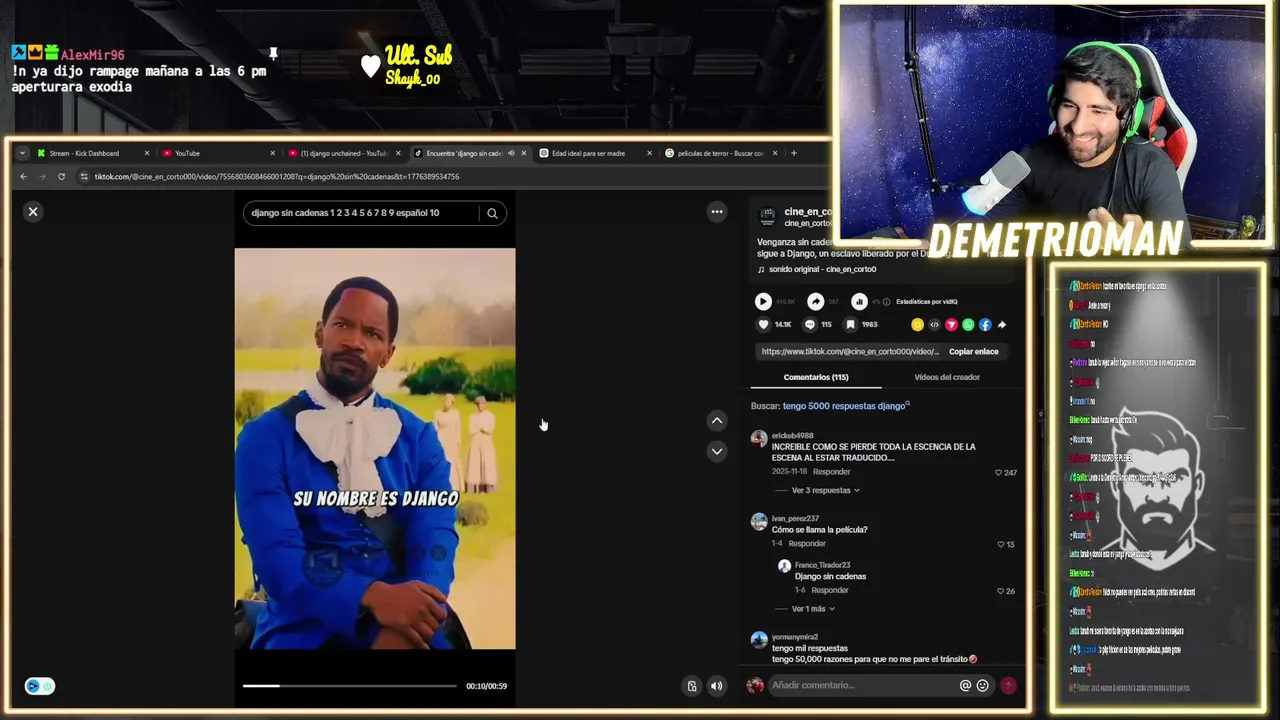Expand 'Ver 3 respuestas' under erickvb4988 comment
This screenshot has width=1280, height=720.
click(x=826, y=491)
